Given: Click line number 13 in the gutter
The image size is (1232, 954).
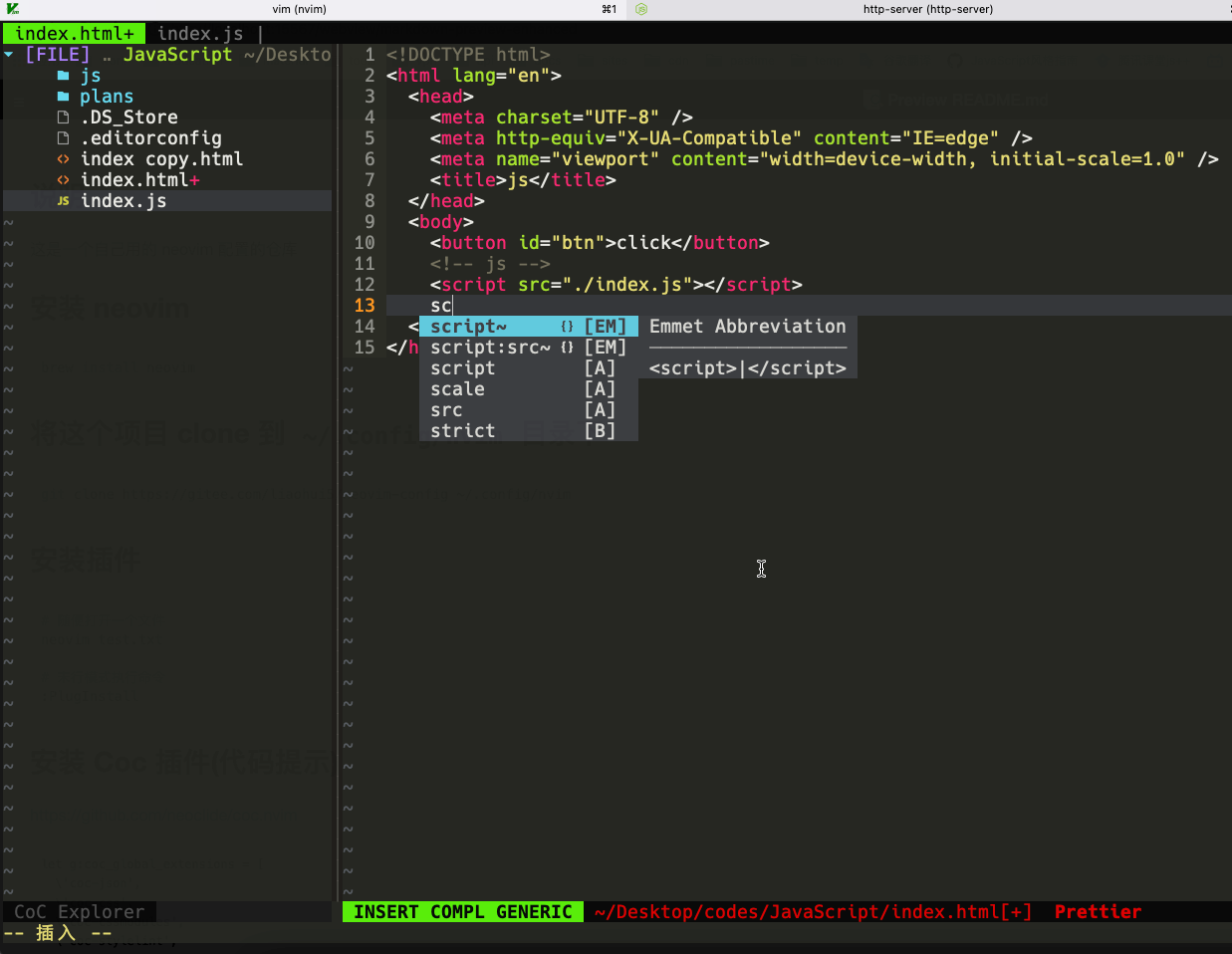Looking at the screenshot, I should click(x=365, y=306).
